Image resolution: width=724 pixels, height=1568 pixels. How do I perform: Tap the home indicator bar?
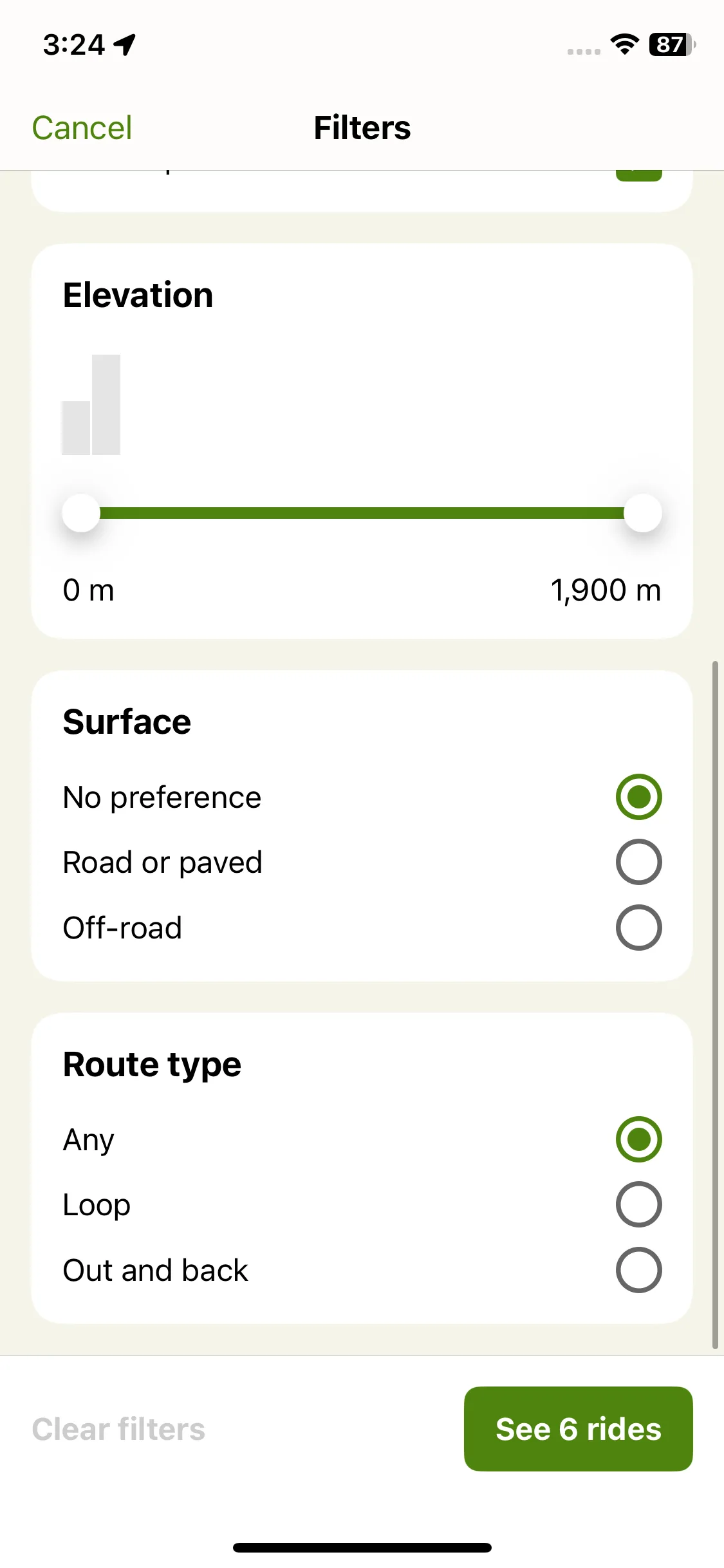coord(362,1547)
